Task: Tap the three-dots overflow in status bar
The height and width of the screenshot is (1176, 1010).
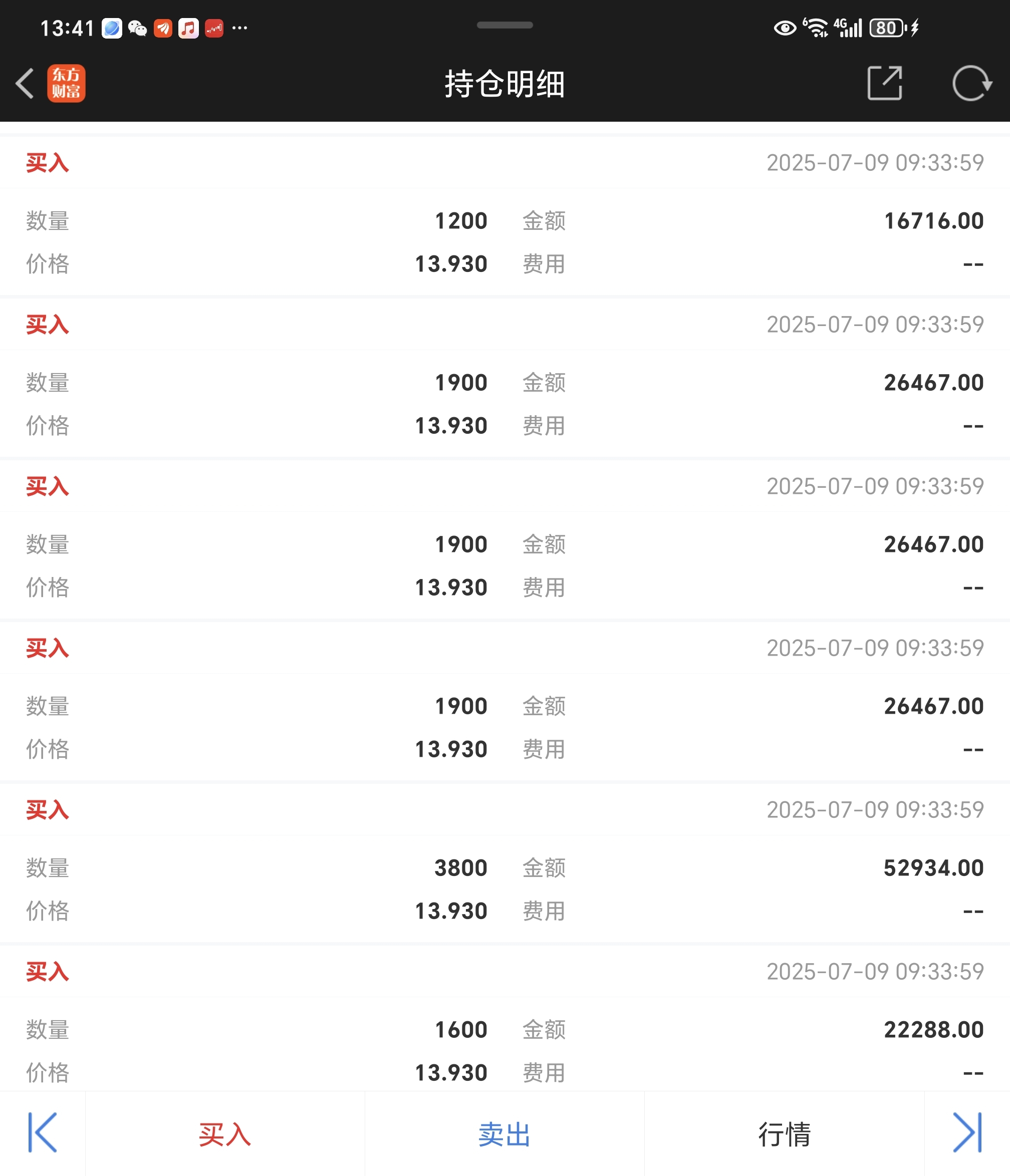Action: click(239, 28)
